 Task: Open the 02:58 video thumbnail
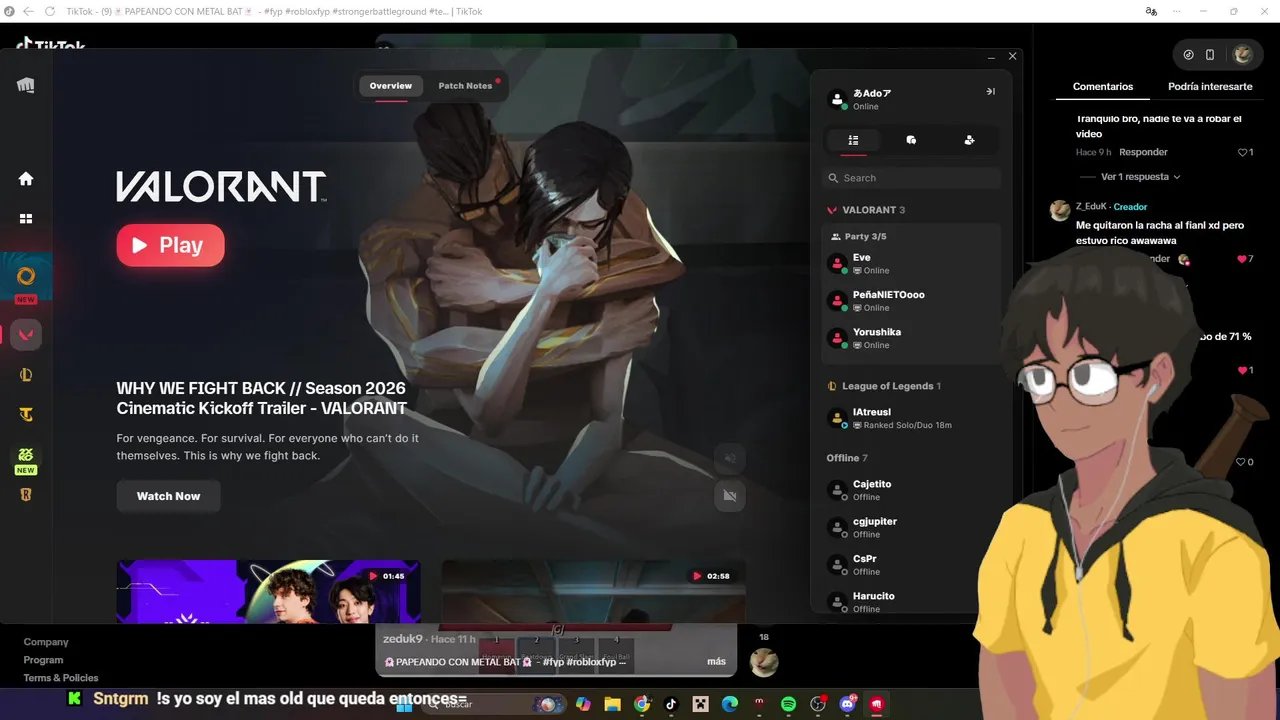tap(594, 592)
